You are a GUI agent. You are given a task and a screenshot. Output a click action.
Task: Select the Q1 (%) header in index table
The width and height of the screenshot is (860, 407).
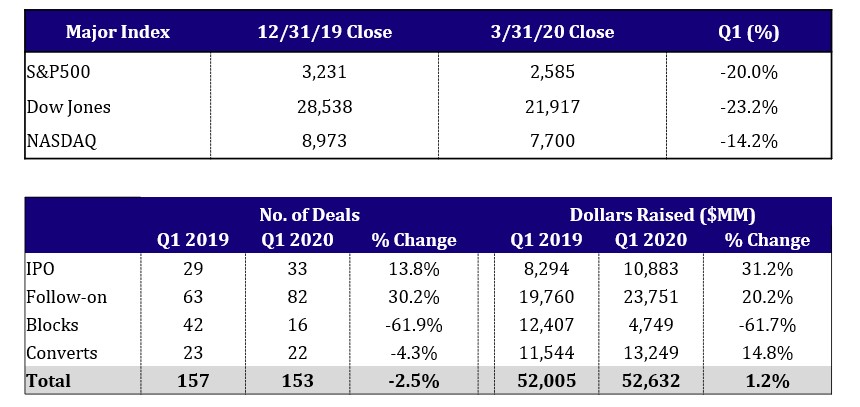tap(750, 32)
